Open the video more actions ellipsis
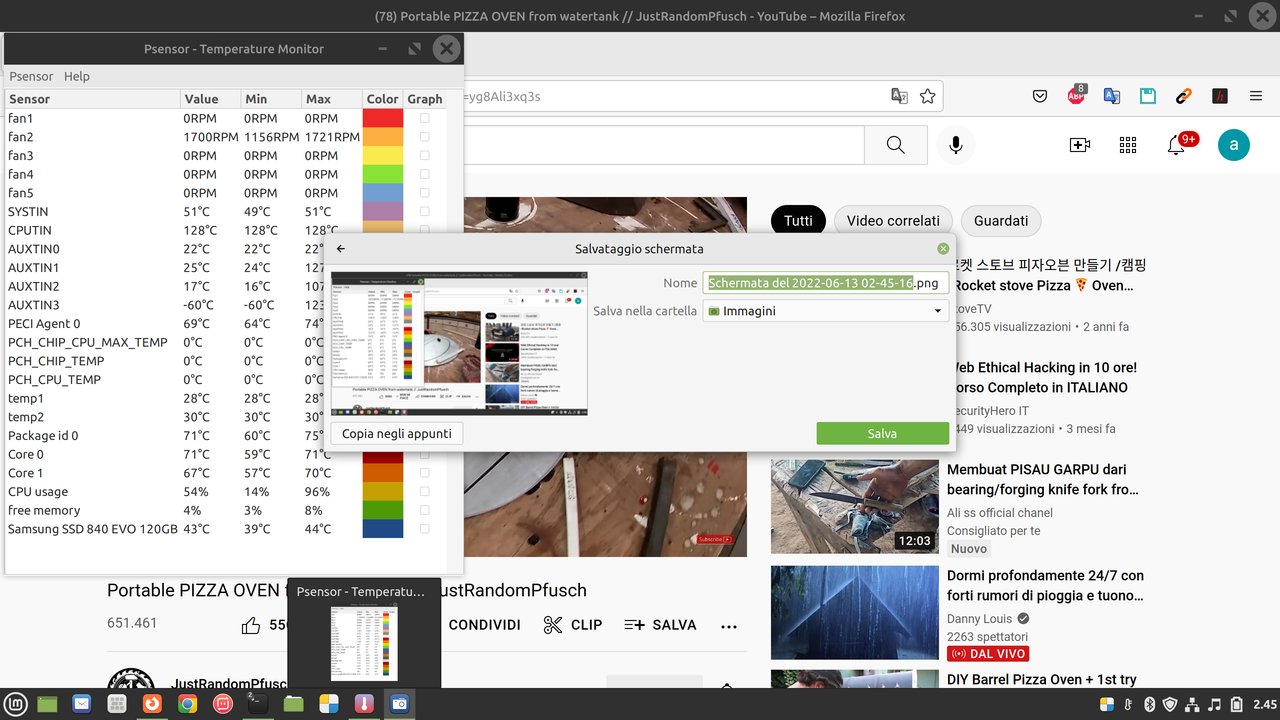This screenshot has width=1280, height=720. point(728,626)
